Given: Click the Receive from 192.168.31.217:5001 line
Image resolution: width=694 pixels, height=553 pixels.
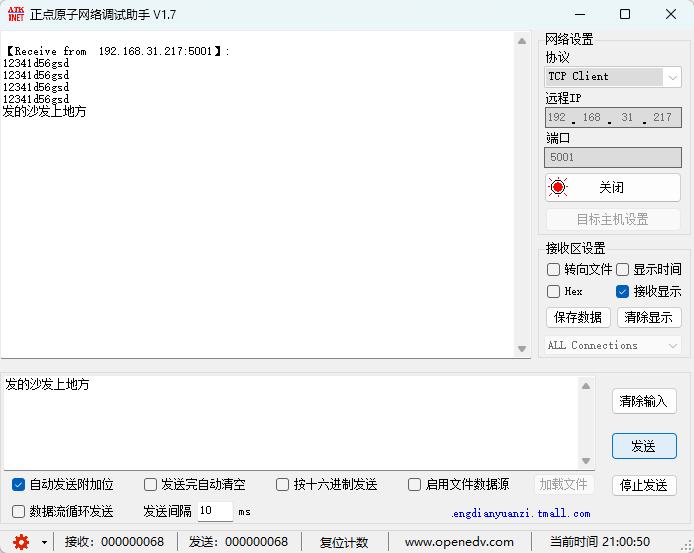Looking at the screenshot, I should (117, 51).
